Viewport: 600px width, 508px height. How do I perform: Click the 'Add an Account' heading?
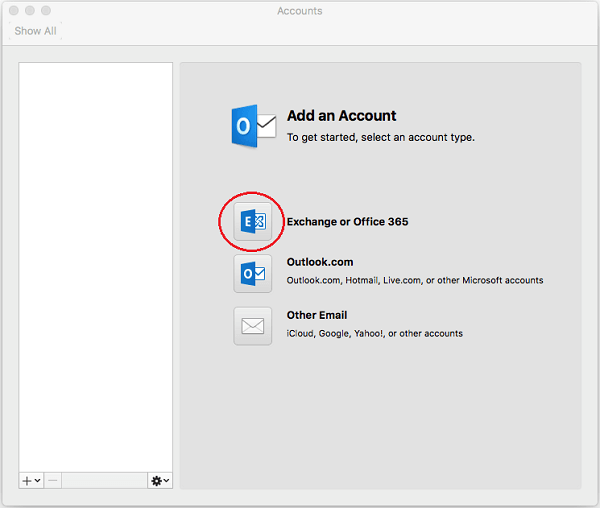coord(341,116)
